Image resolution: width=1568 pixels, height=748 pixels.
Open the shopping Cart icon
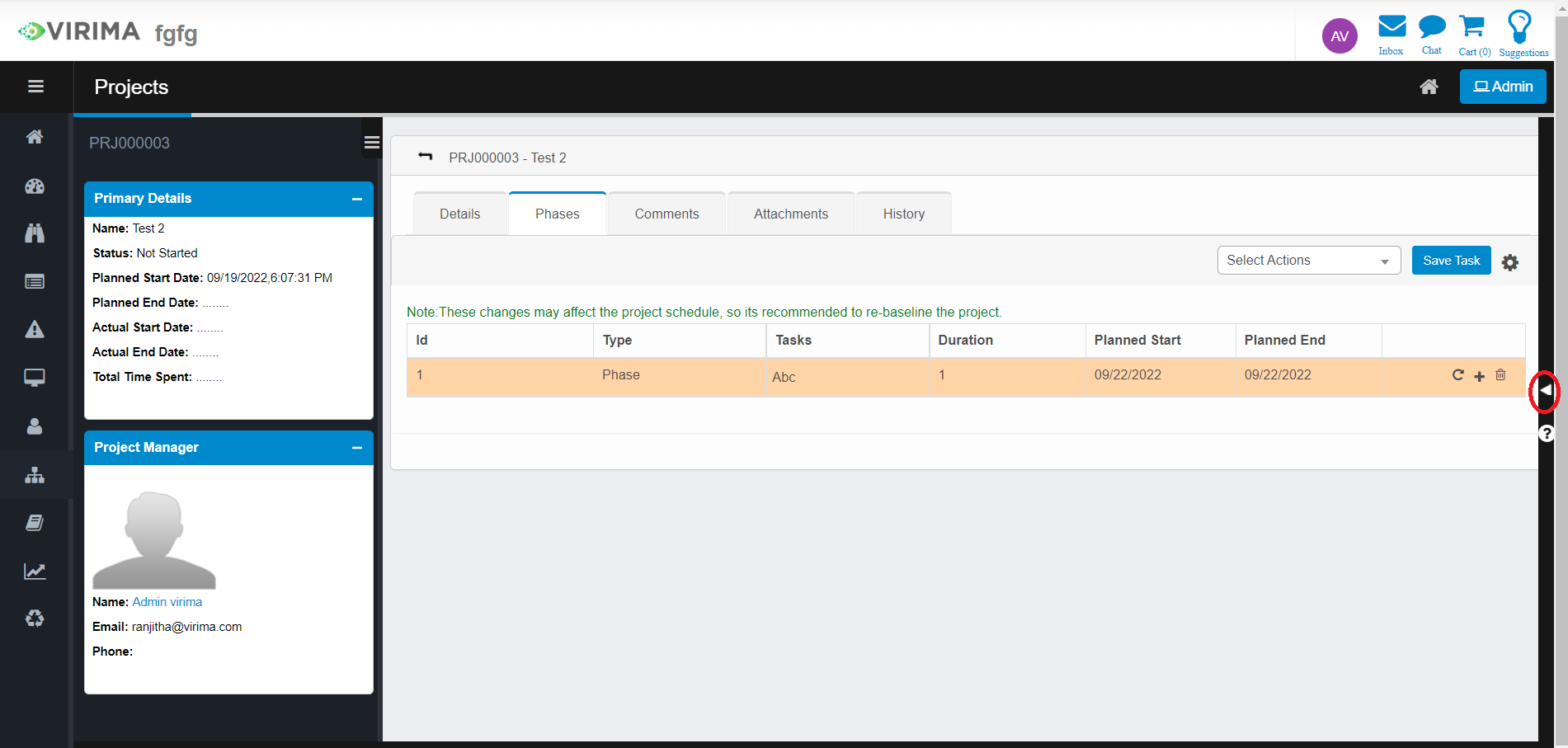tap(1472, 27)
